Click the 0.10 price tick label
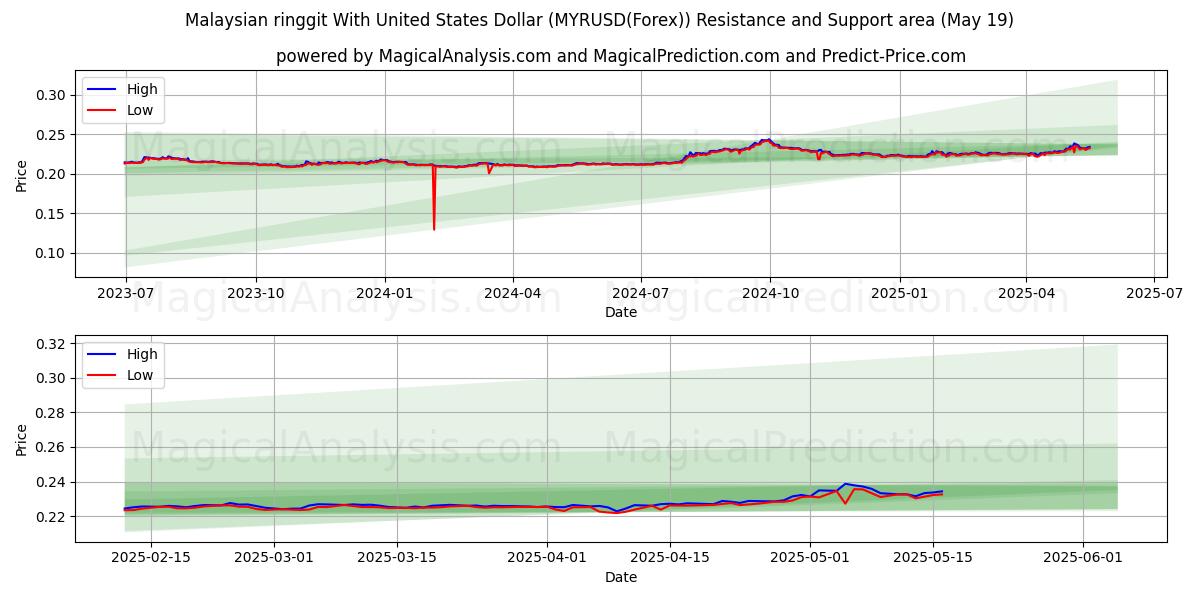This screenshot has width=1200, height=600. point(51,254)
